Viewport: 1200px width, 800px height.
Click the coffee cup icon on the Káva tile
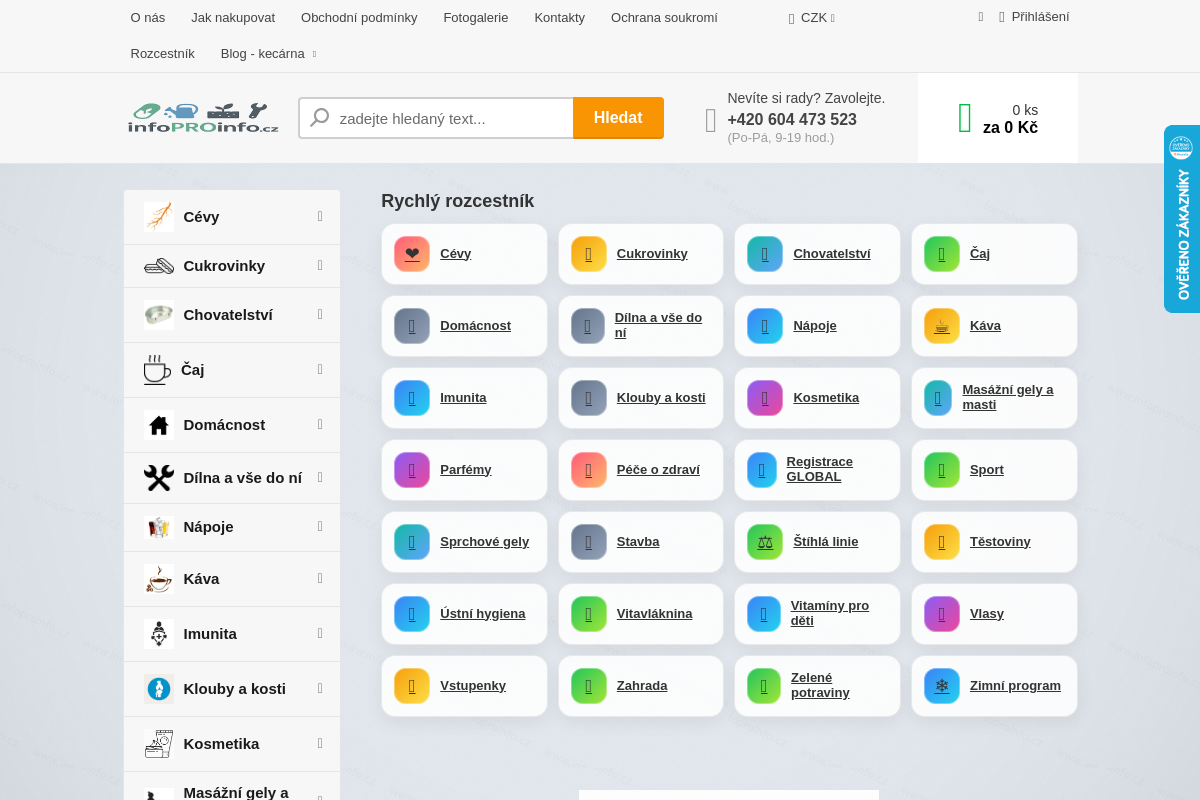point(941,326)
